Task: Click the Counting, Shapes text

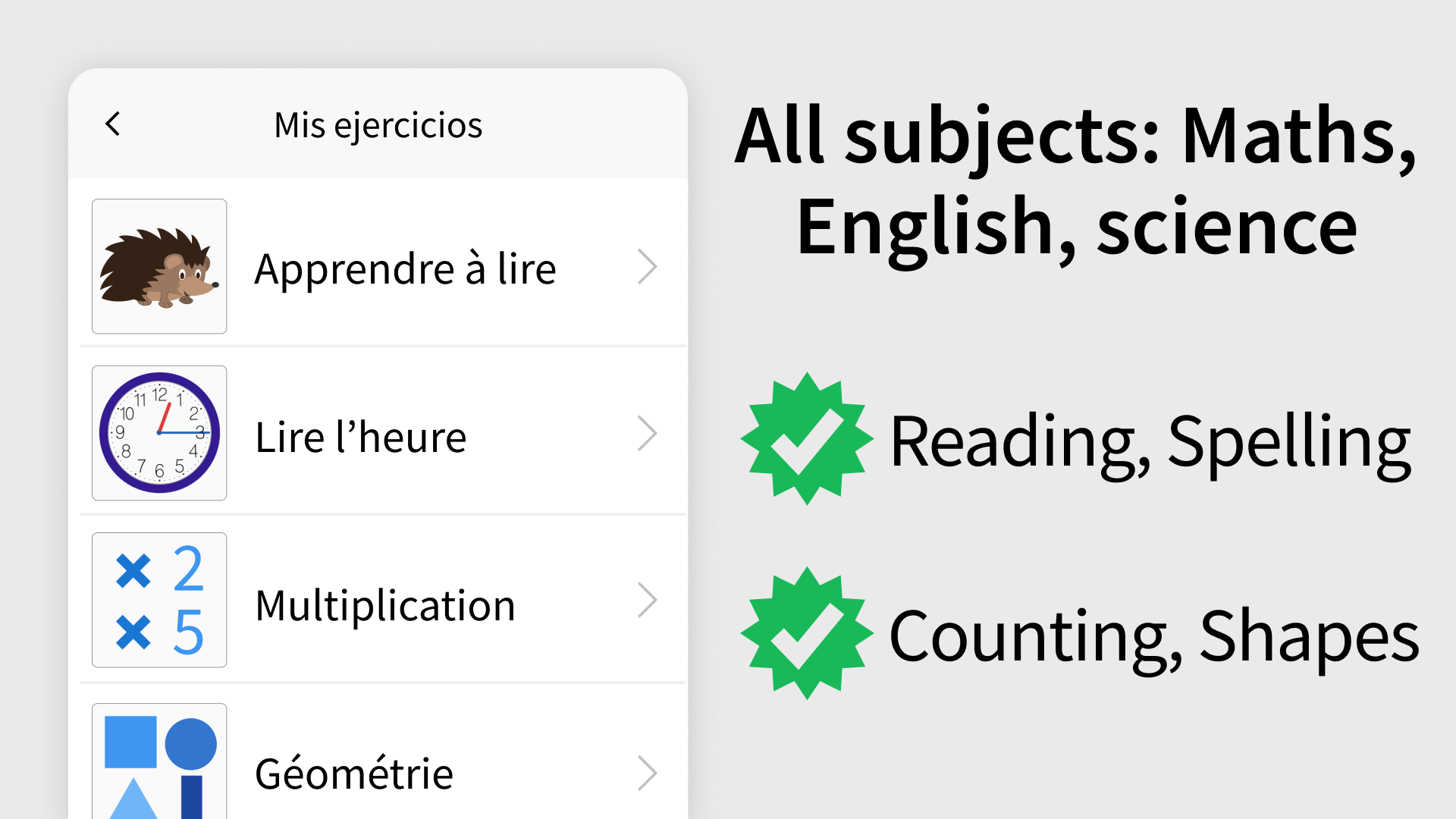Action: coord(1153,637)
